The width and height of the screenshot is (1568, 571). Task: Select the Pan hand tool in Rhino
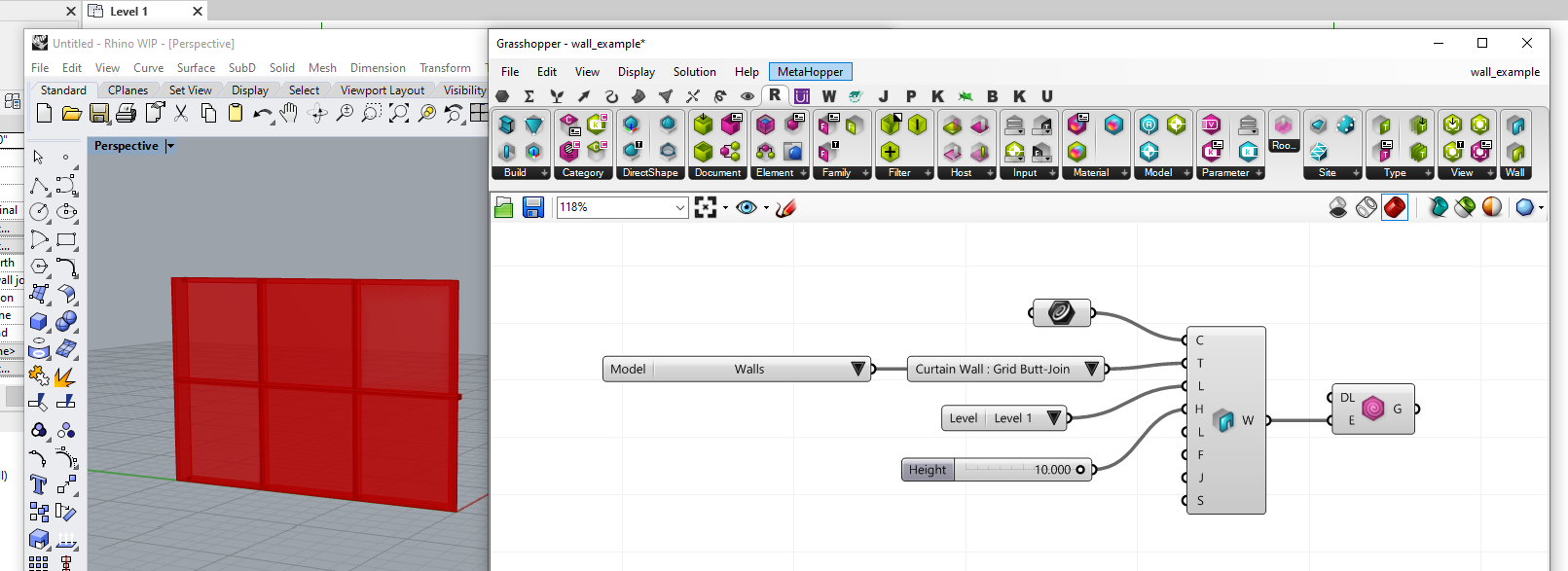click(289, 114)
